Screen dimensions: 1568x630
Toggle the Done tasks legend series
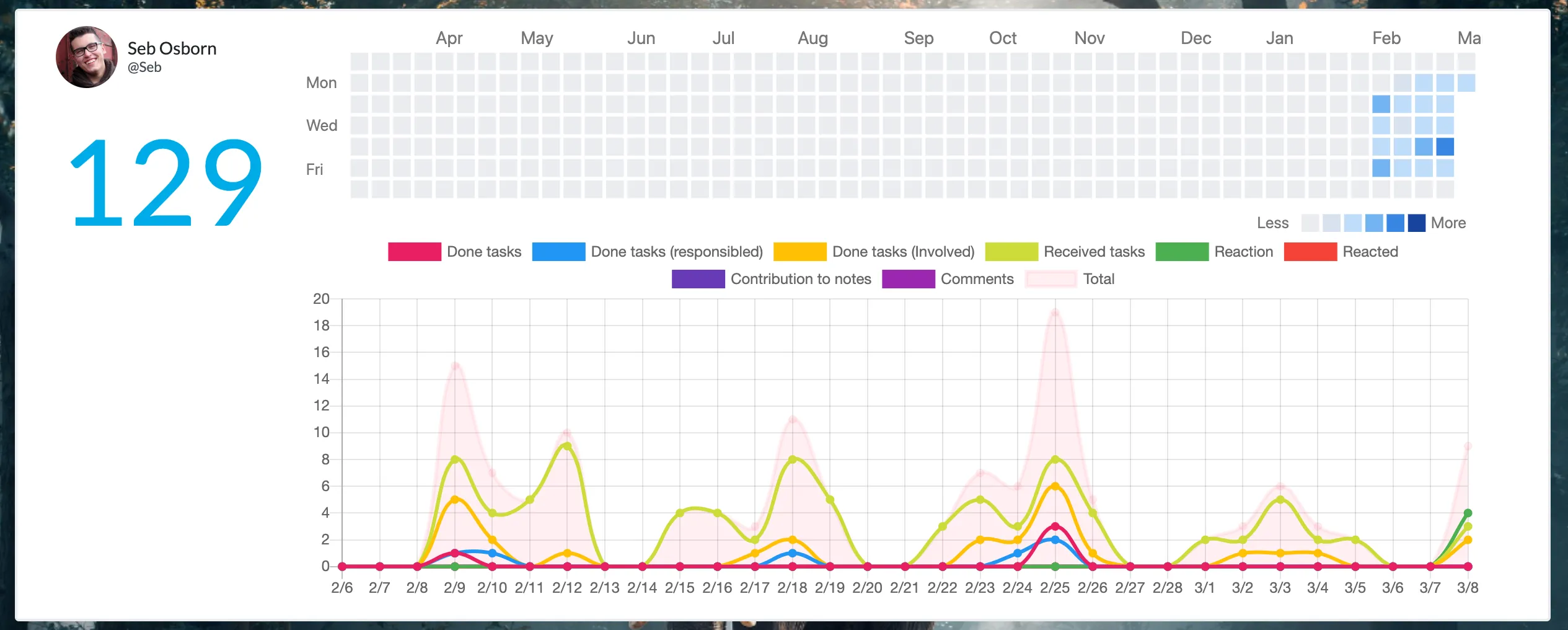[455, 252]
